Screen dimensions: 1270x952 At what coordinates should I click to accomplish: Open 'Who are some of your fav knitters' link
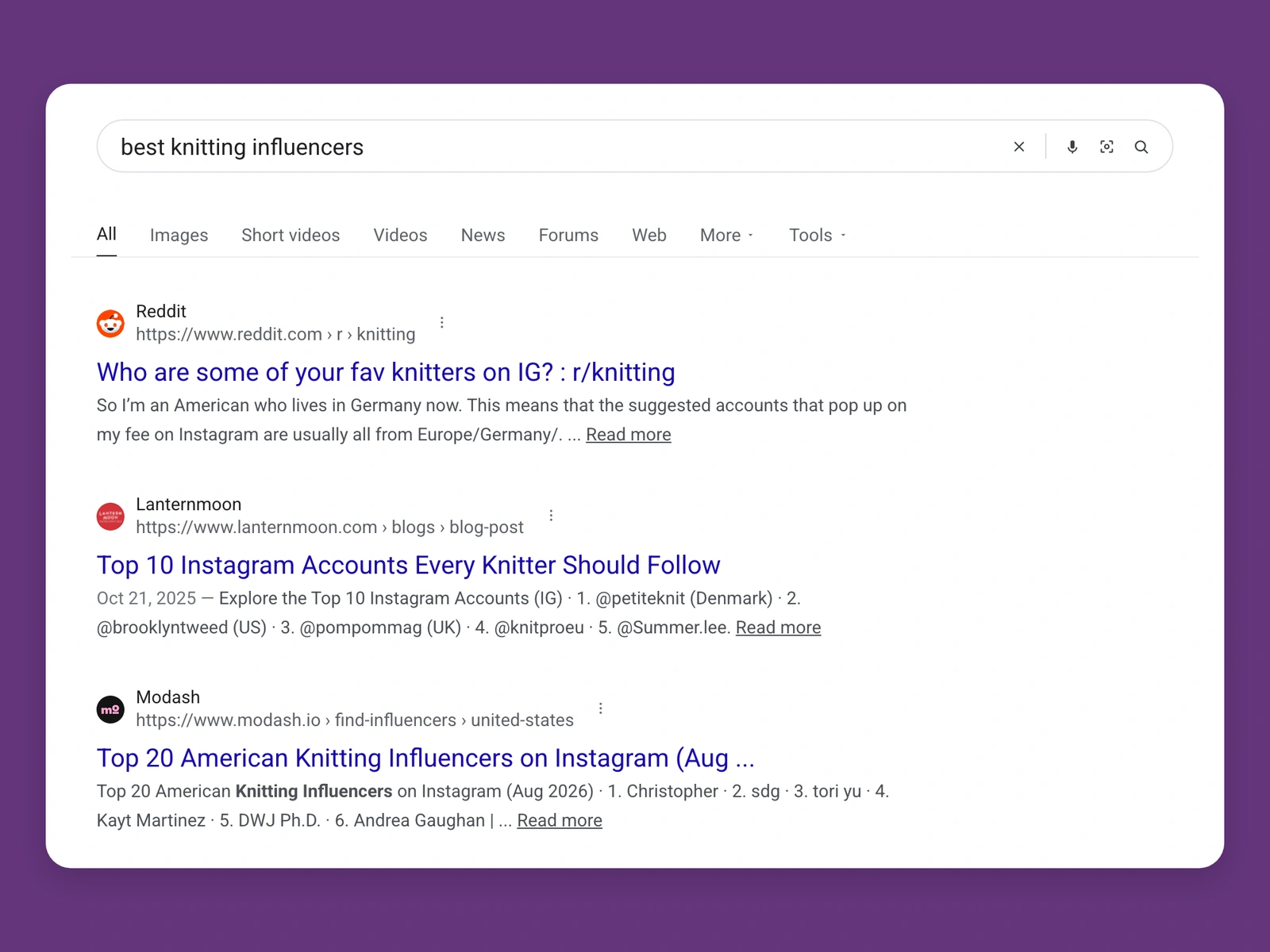pos(386,372)
